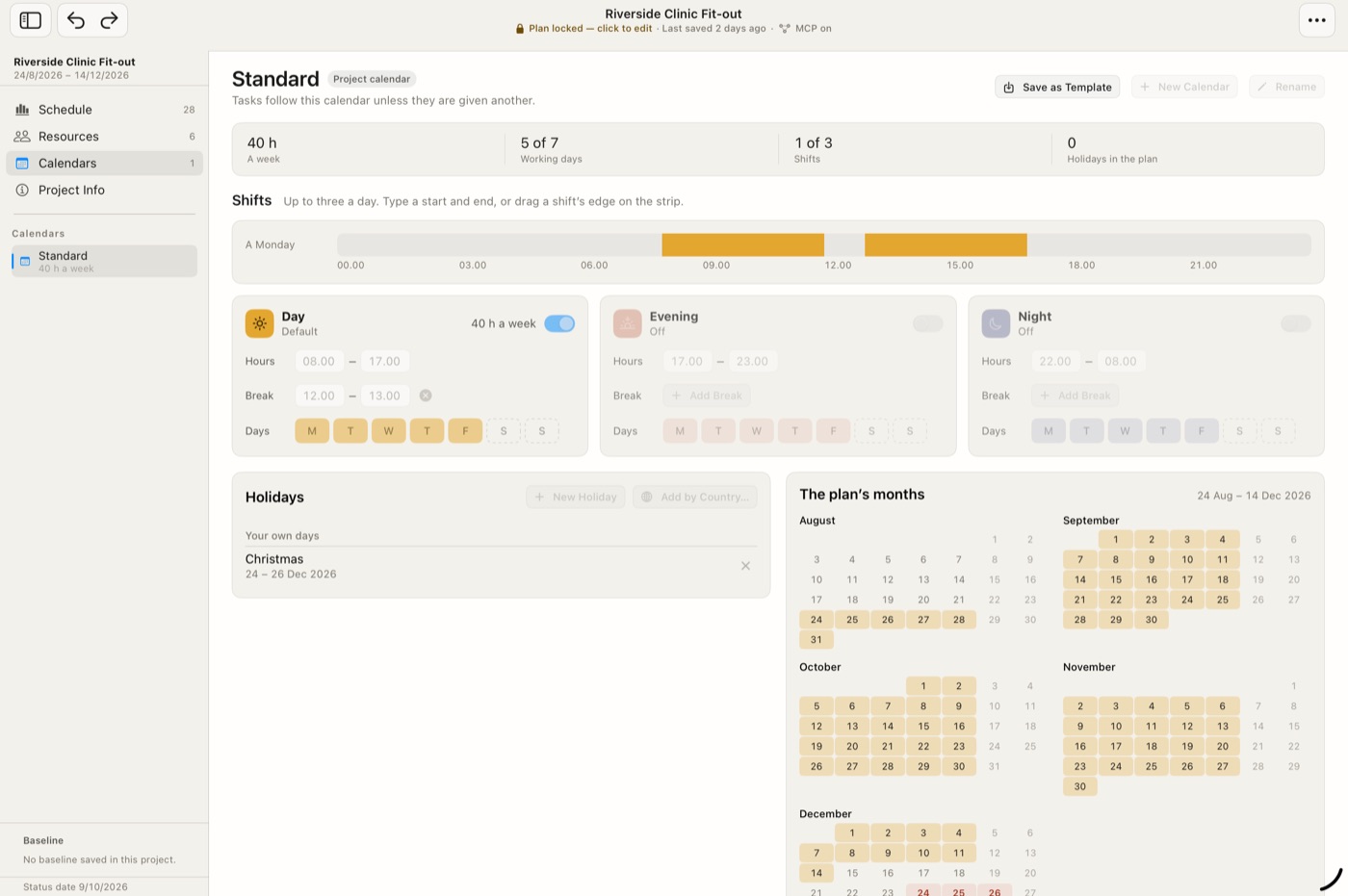Open the Calendars section
Screen dimensions: 1348x896
pyautogui.click(x=105, y=164)
